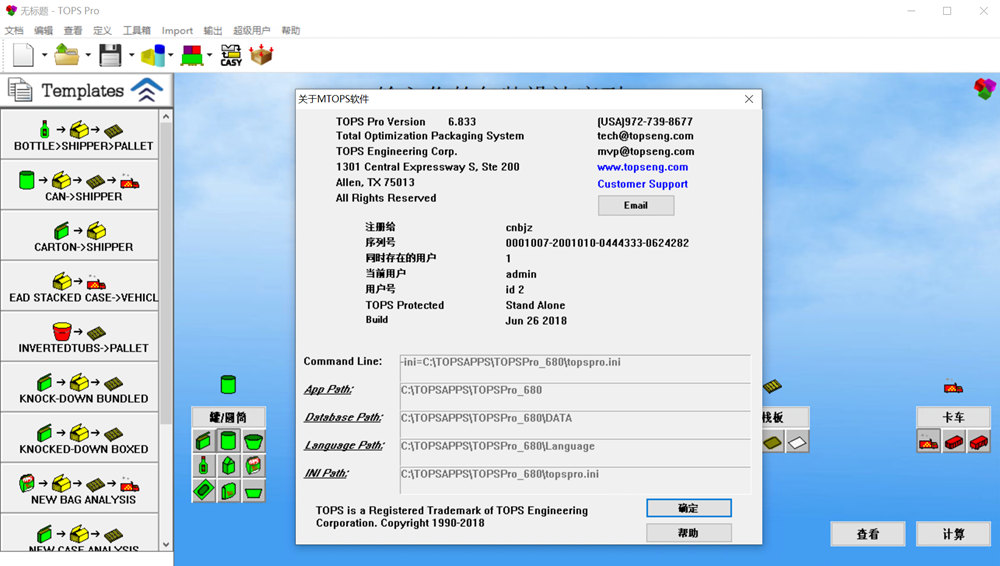
Task: Click the 卡车 header button
Action: coord(953,417)
